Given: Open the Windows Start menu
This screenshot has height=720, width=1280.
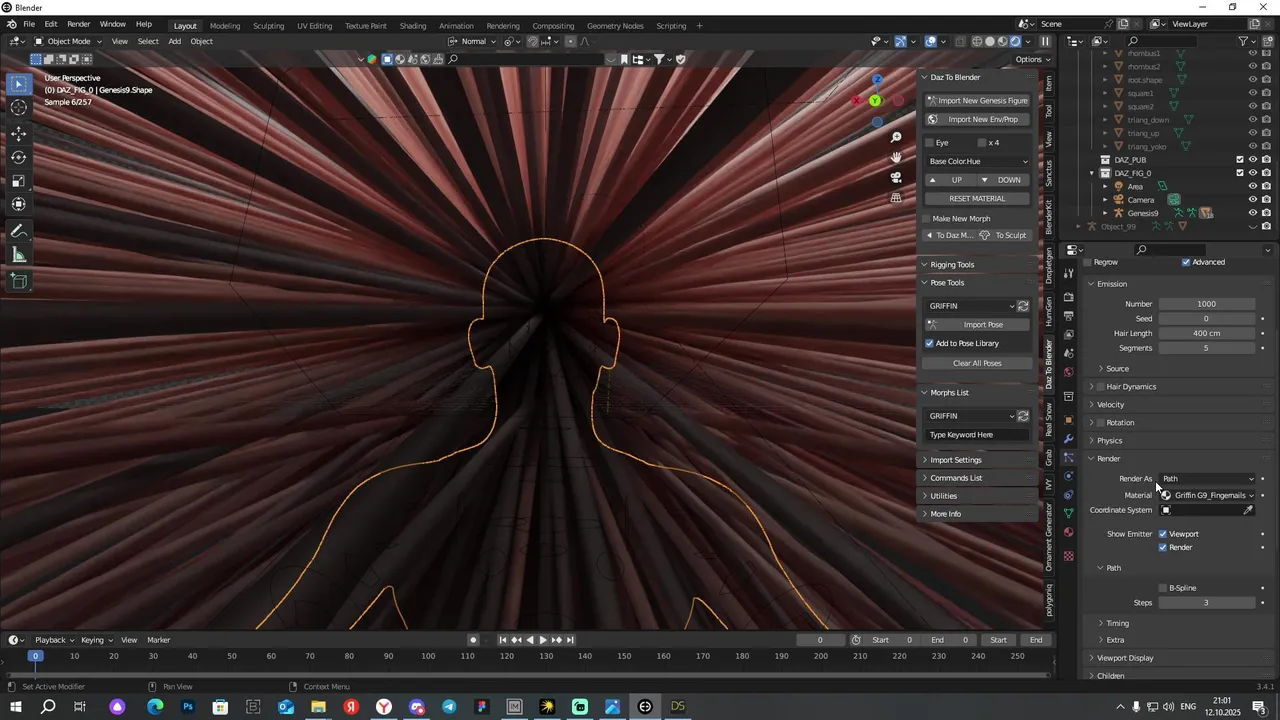Looking at the screenshot, I should pyautogui.click(x=16, y=707).
